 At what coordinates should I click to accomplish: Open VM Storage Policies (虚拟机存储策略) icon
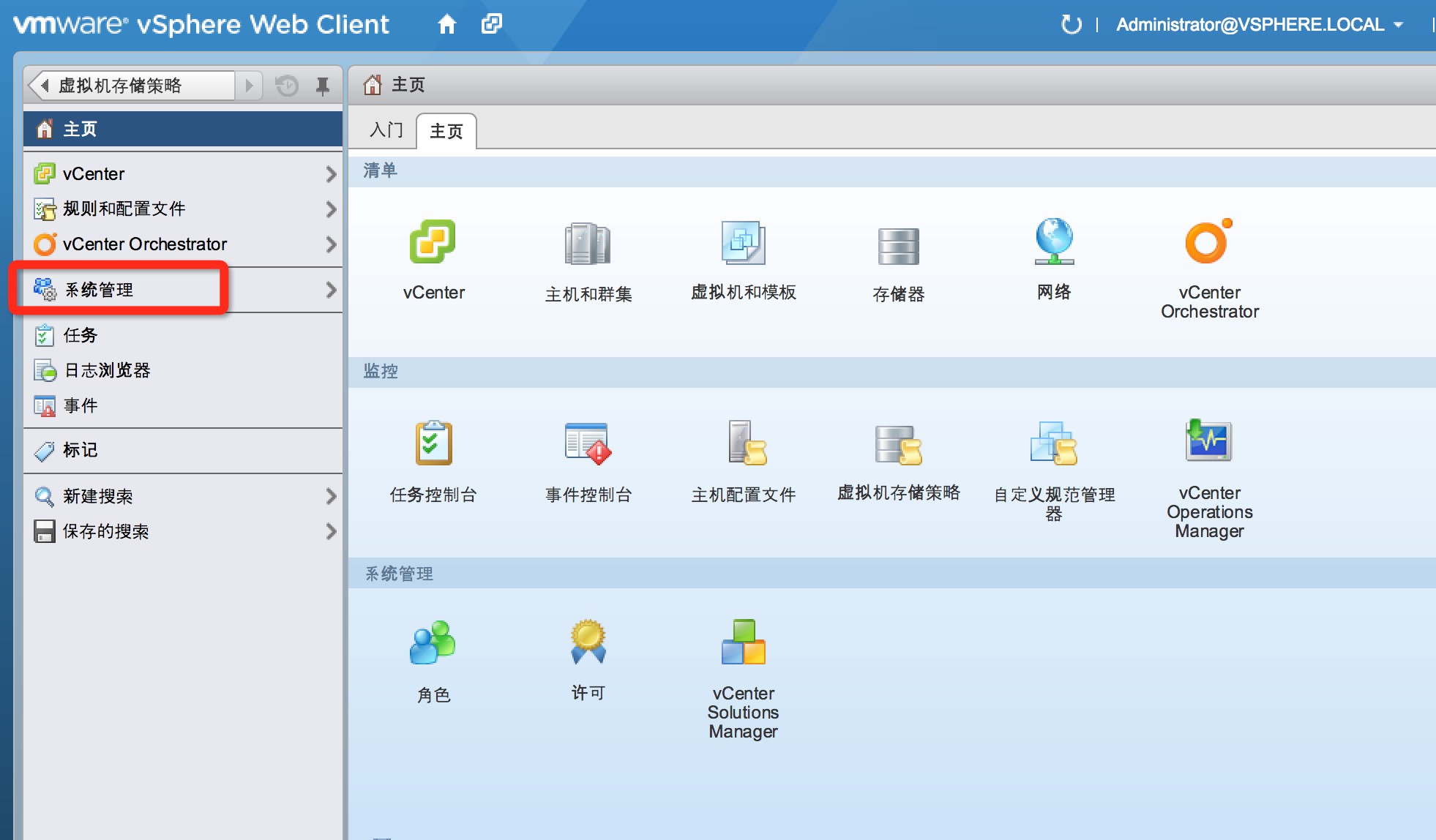click(898, 445)
